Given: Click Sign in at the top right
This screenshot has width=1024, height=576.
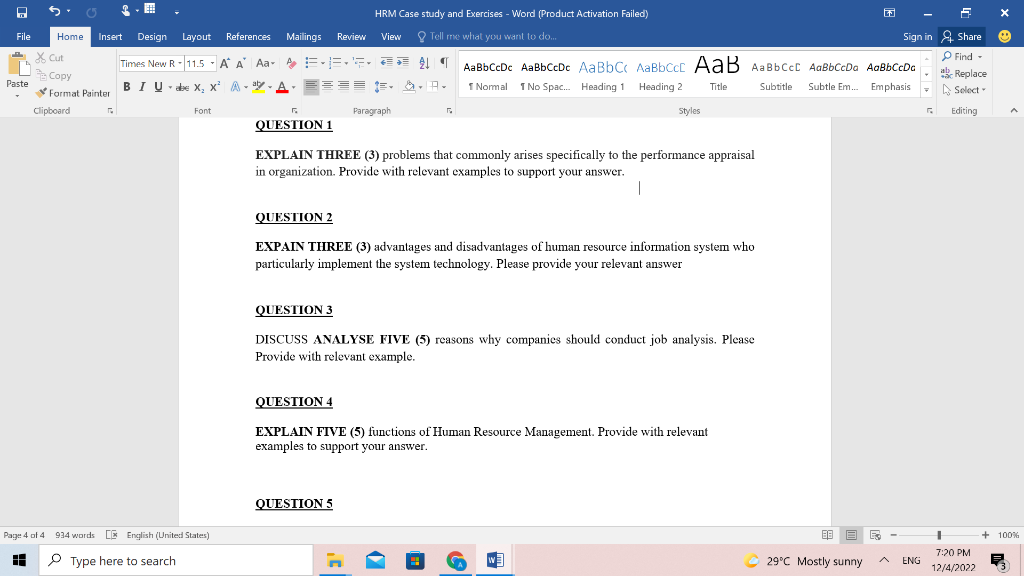Looking at the screenshot, I should coord(918,36).
